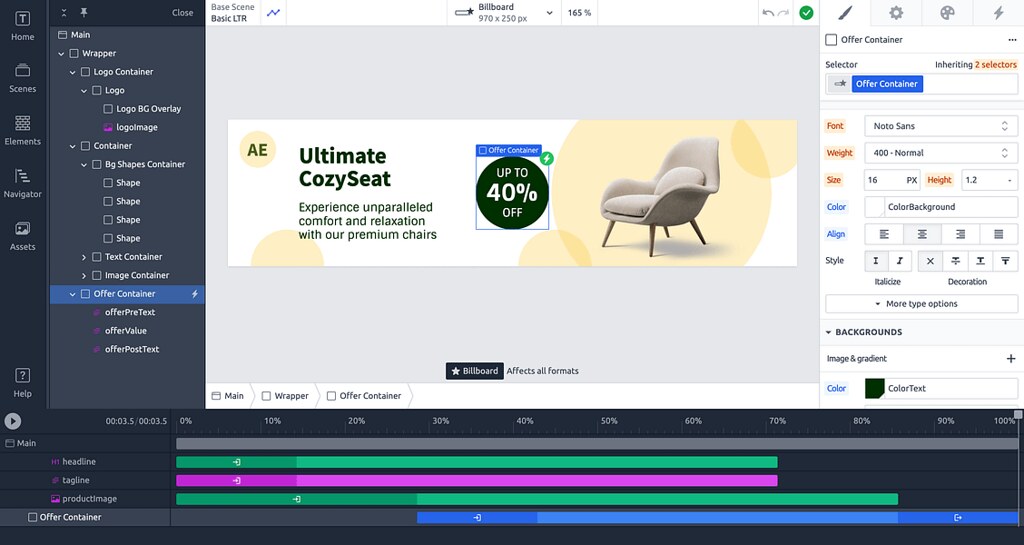Open the Billboard format dropdown
1024x545 pixels.
(x=503, y=12)
